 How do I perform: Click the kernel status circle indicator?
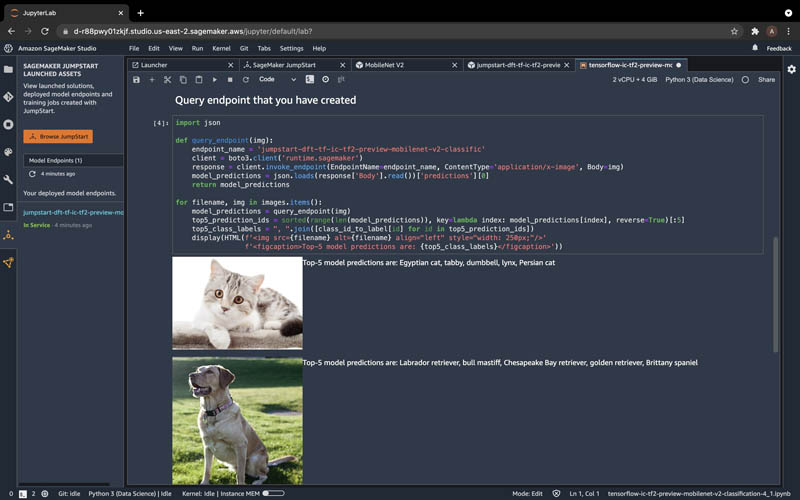tap(745, 80)
